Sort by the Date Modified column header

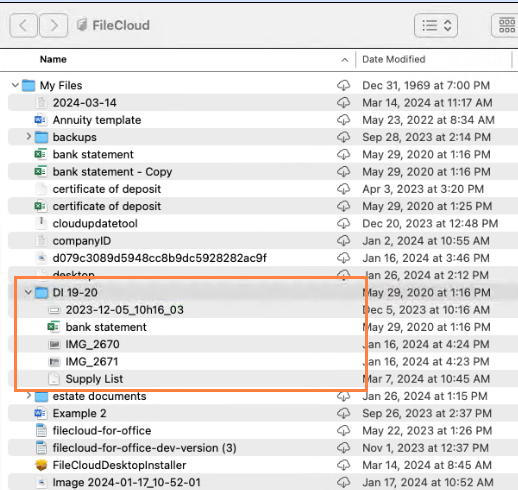coord(394,59)
